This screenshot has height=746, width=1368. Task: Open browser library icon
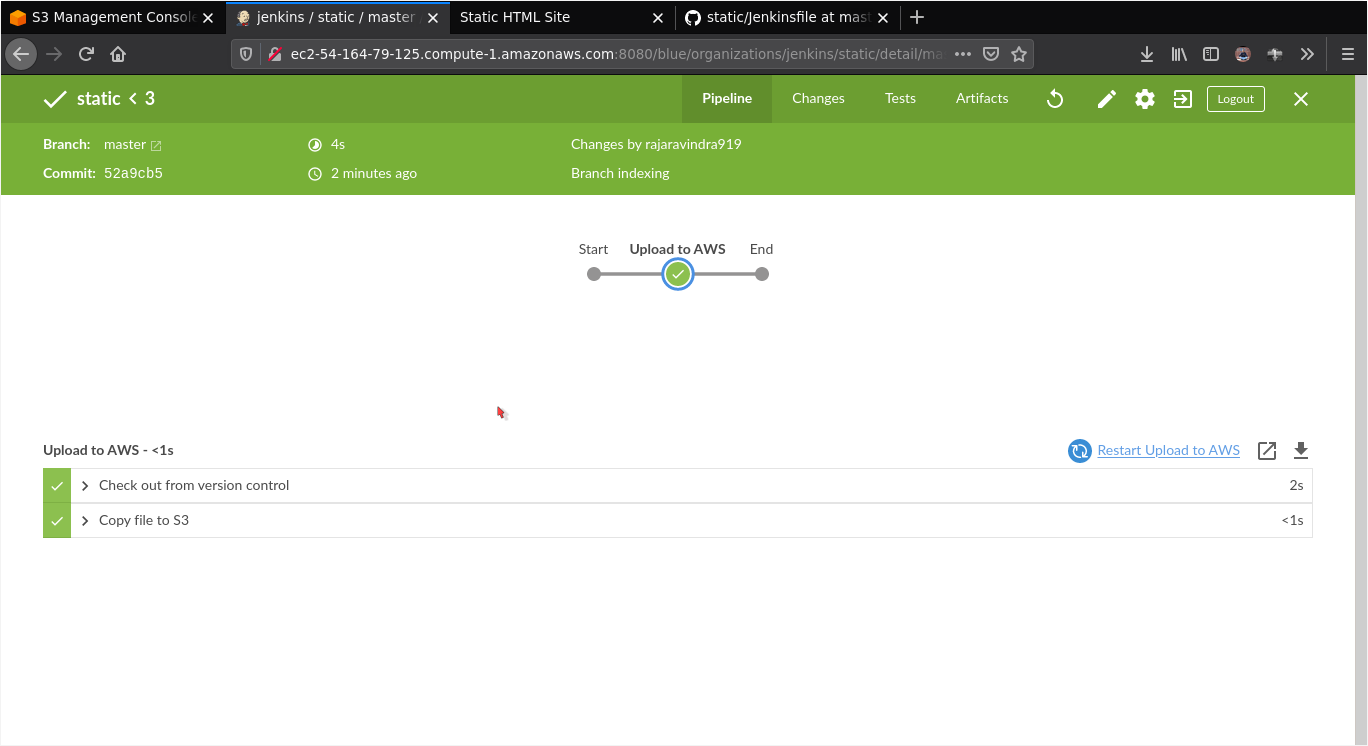[1180, 54]
